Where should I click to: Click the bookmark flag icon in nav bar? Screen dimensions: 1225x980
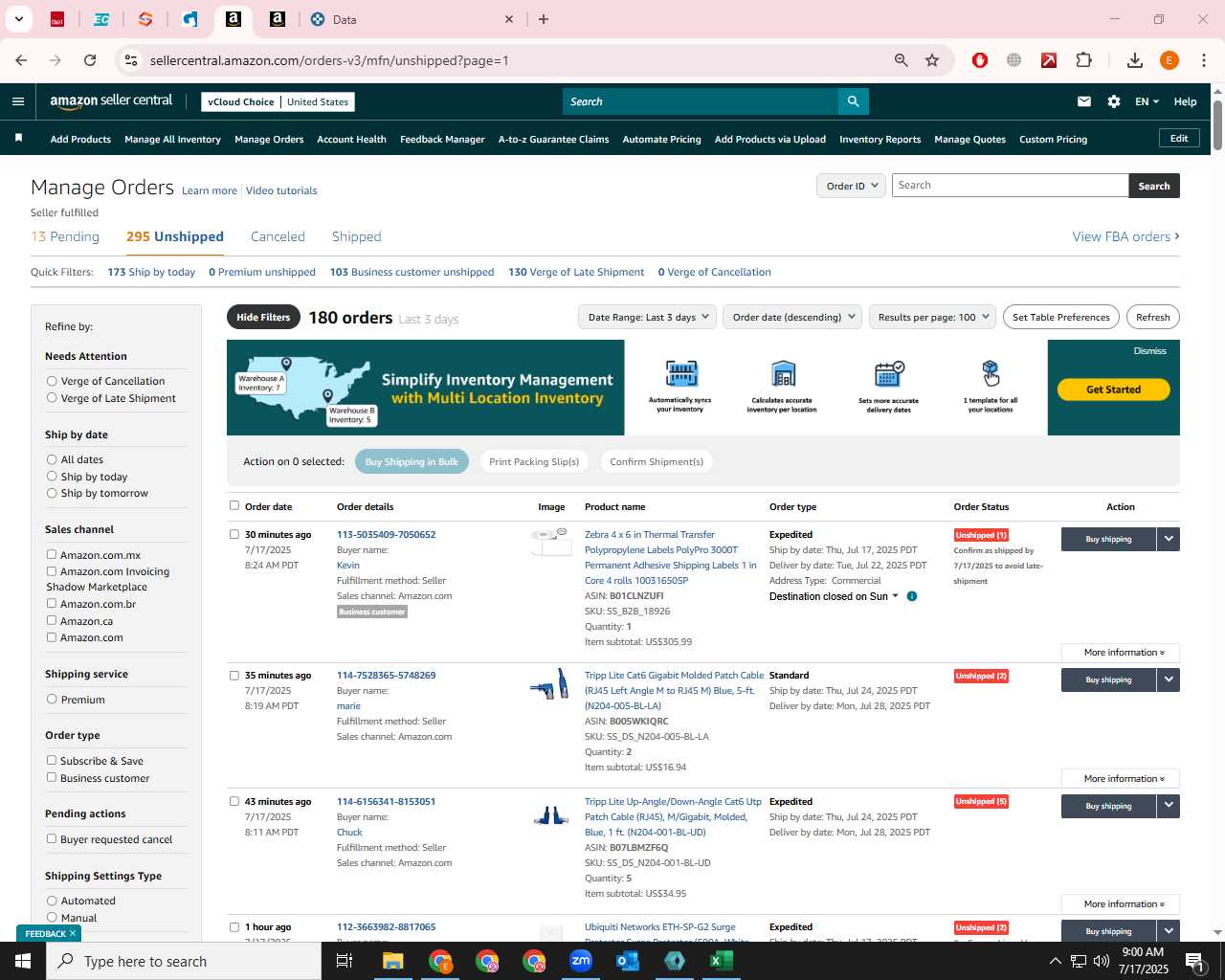(18, 139)
